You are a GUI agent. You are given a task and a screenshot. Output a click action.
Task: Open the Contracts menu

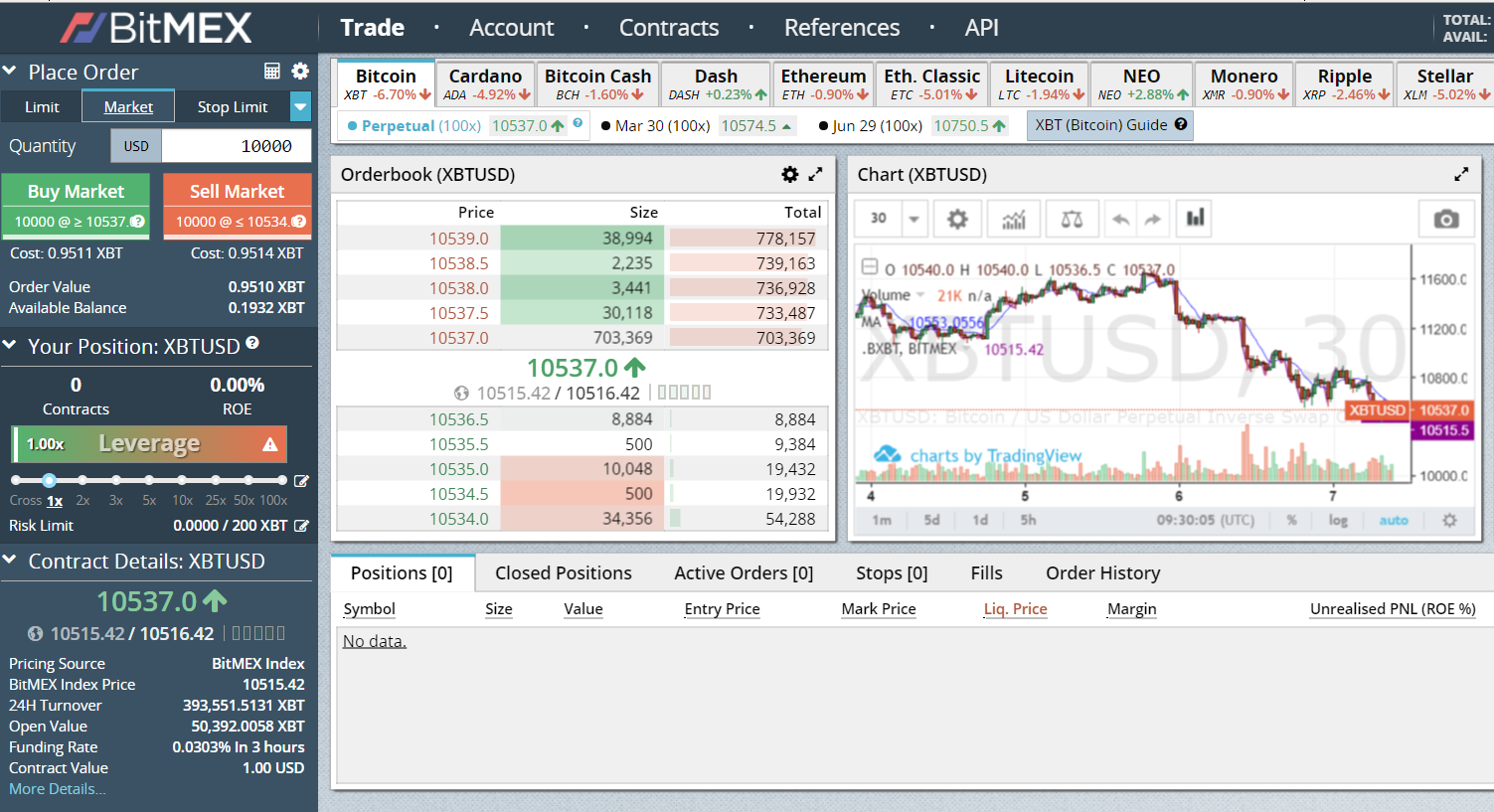669,28
